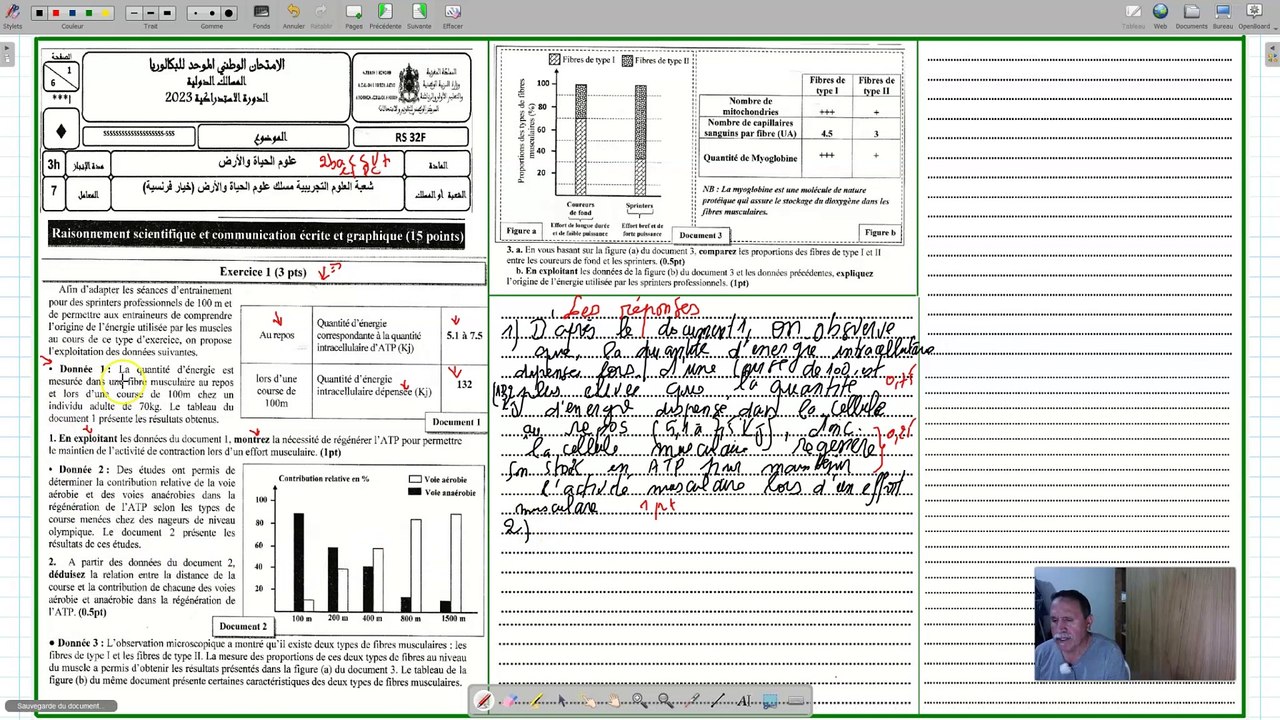Add a new page with Pages
Viewport: 1280px width, 720px height.
click(x=354, y=15)
